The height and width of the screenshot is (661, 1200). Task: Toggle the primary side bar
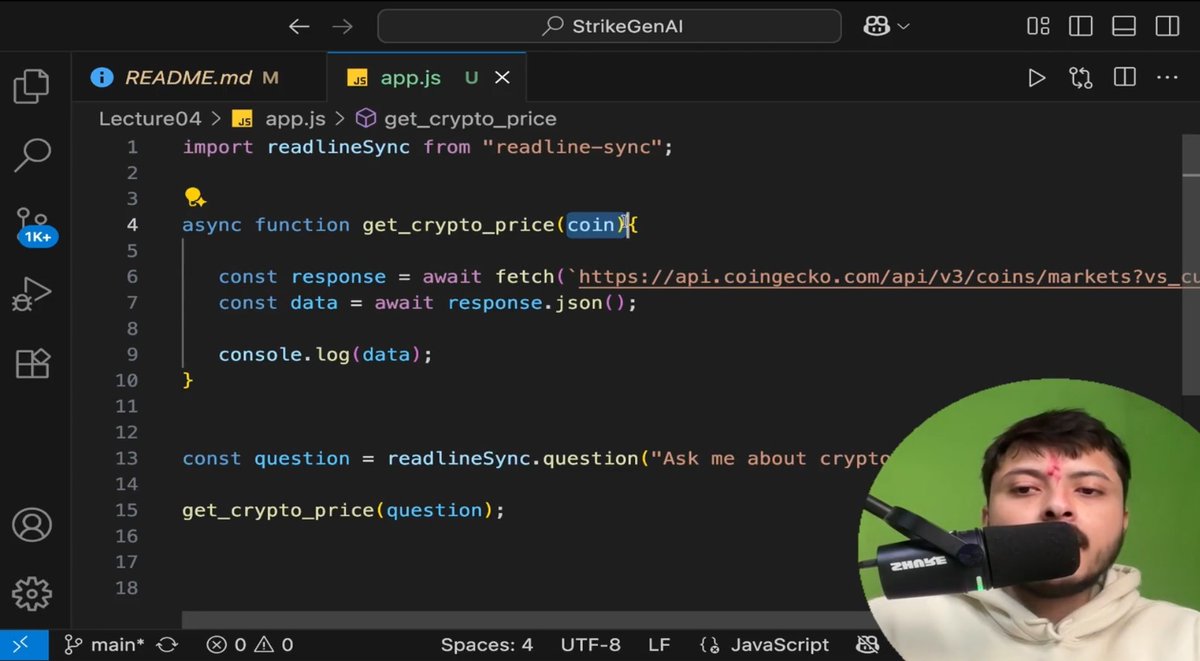click(x=1081, y=27)
